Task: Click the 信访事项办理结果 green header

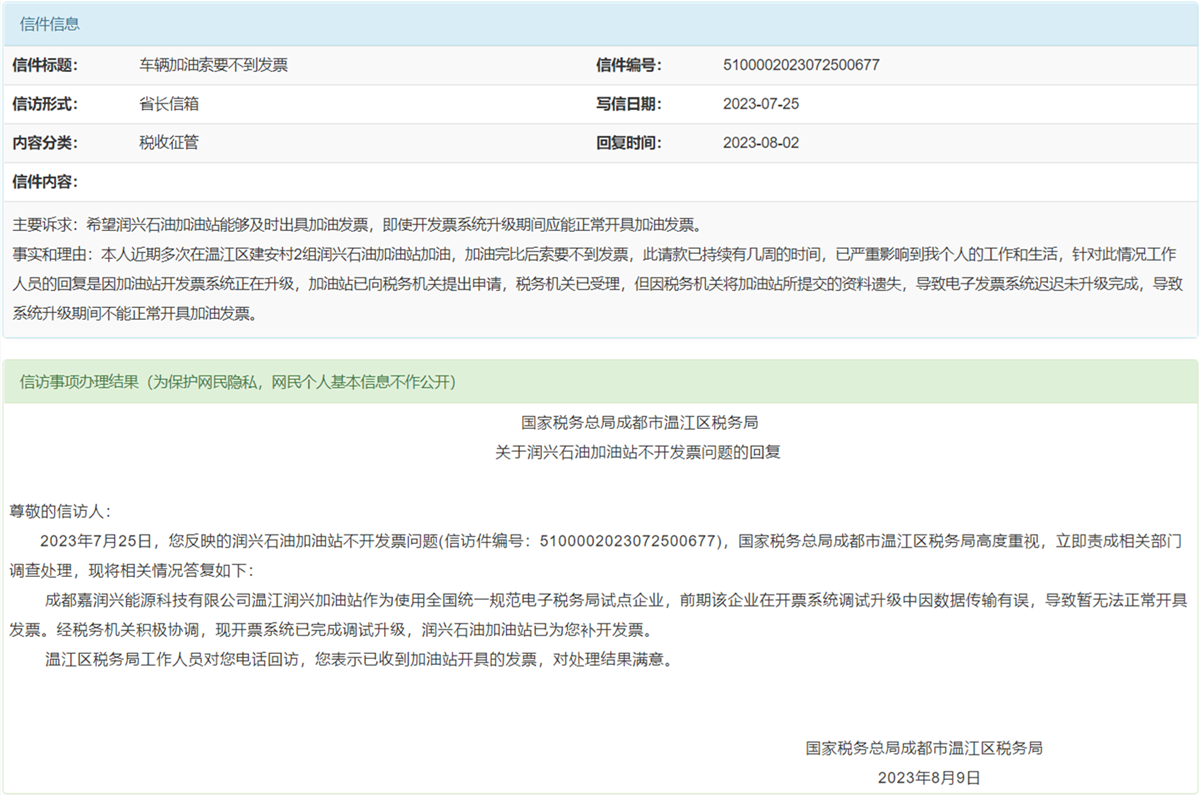Action: (x=600, y=382)
